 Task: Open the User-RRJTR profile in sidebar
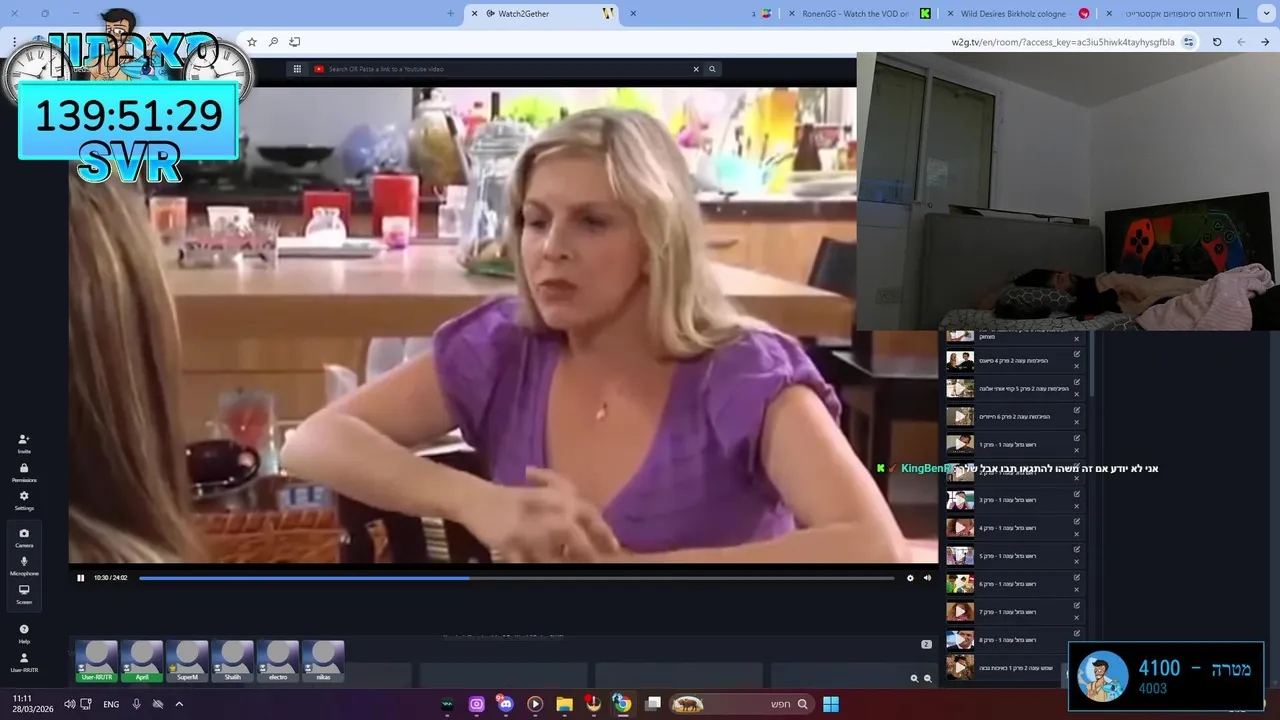coord(24,662)
